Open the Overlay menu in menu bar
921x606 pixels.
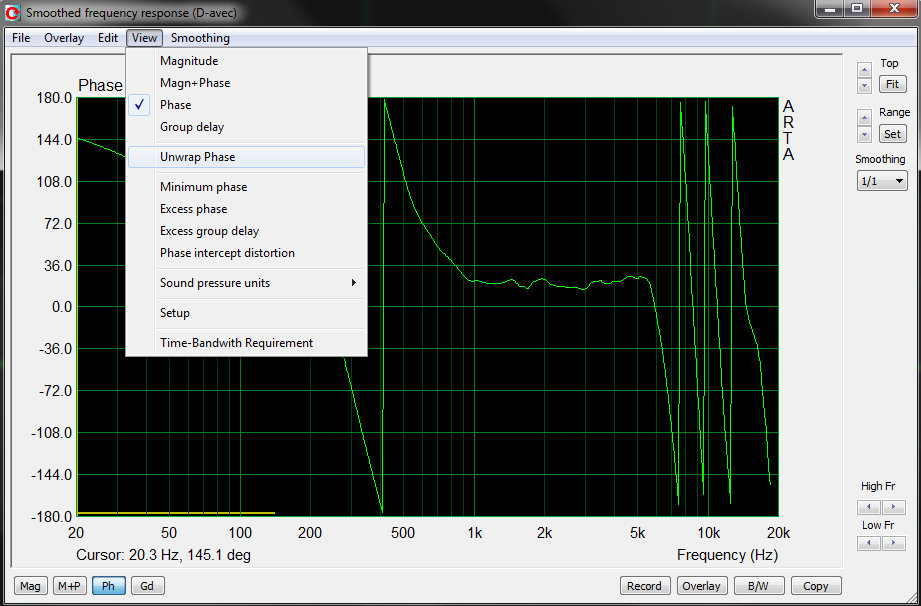(x=64, y=38)
